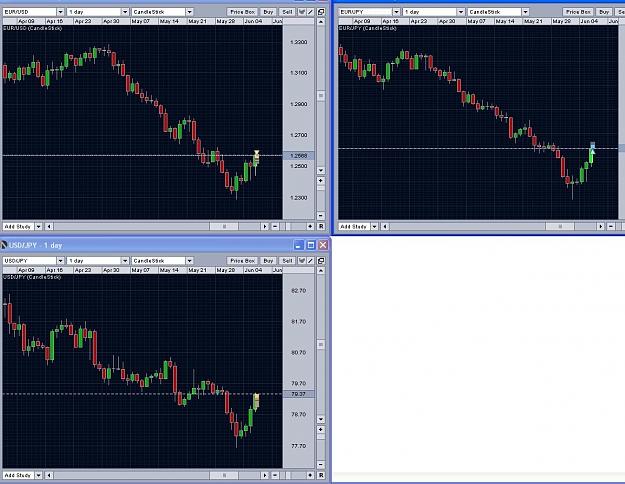Click the bull icon in USD/JPY chart toolbar
Screen dimensions: 625x484
[302, 261]
